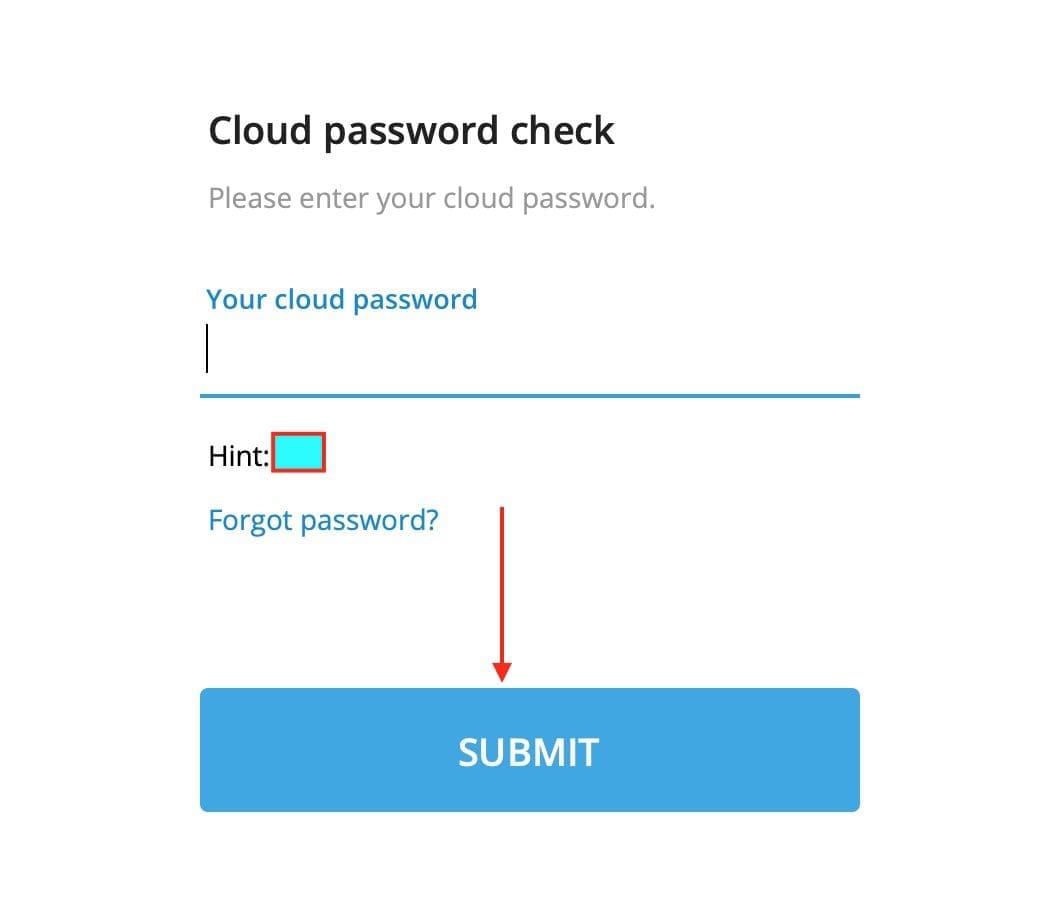1048x900 pixels.
Task: Click the word "Forgot" in the blue link
Action: (251, 520)
